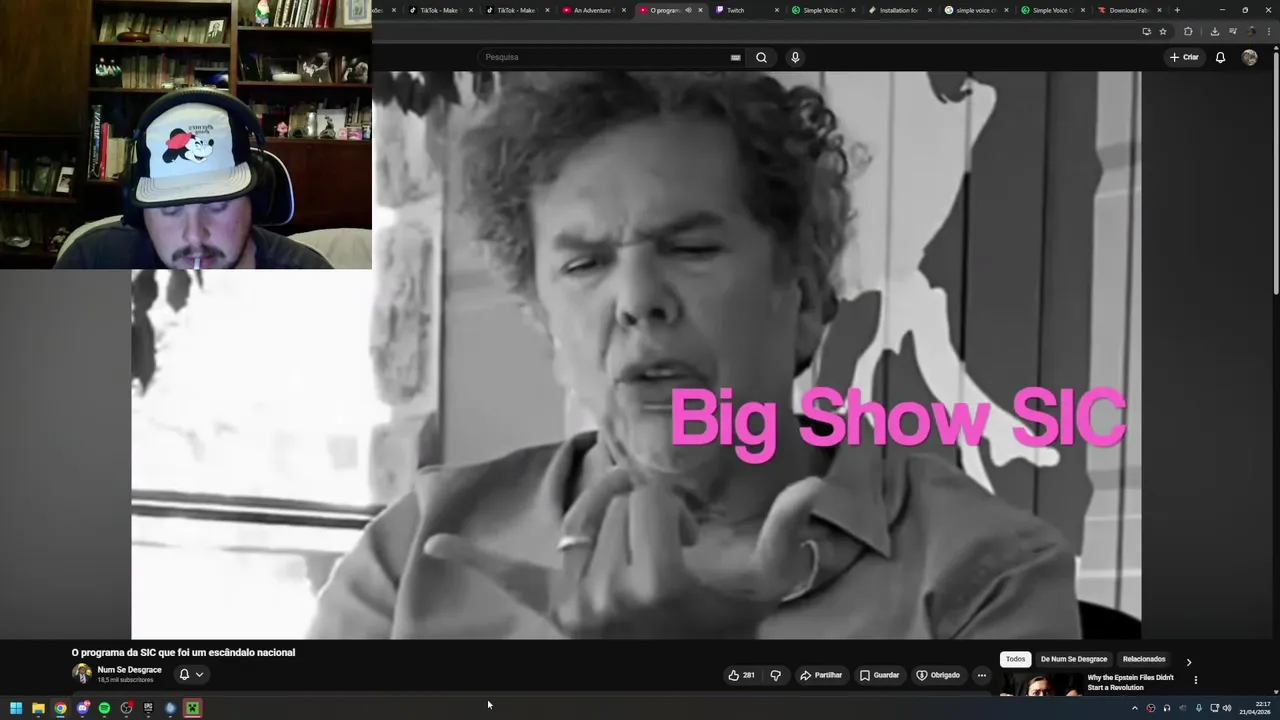Screen dimensions: 1280x720
Task: Open on-screen keyboard icon in search box
Action: [736, 57]
